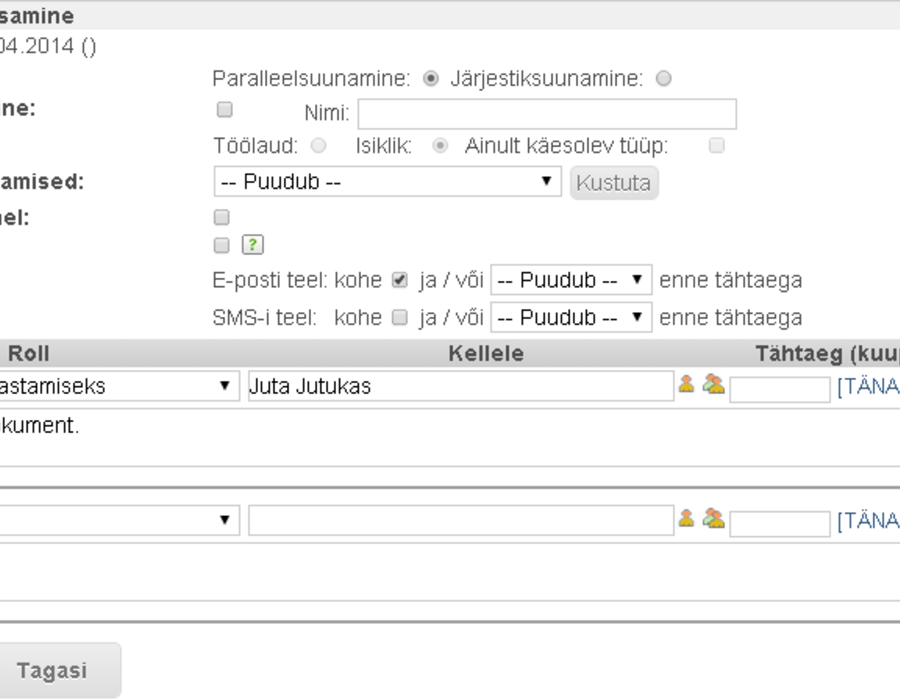Click the TÄNA link in Juta Jutukas row
The image size is (900, 700).
(x=868, y=387)
